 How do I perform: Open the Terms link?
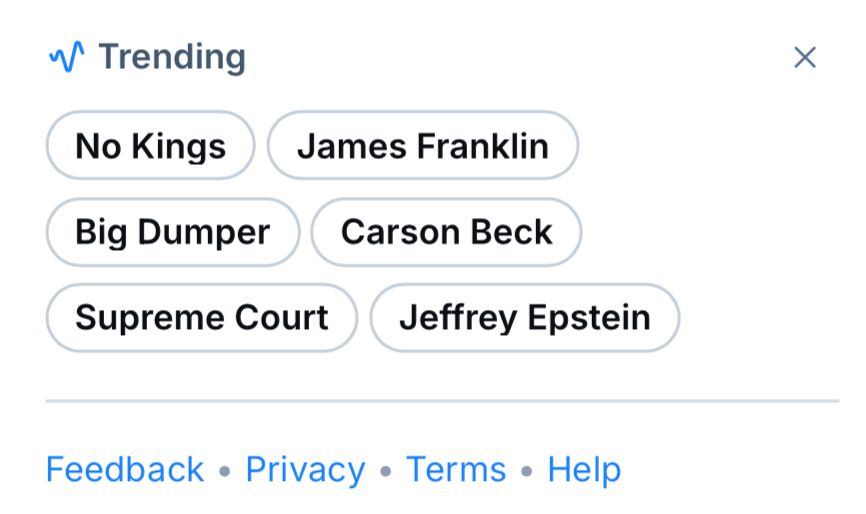[456, 469]
